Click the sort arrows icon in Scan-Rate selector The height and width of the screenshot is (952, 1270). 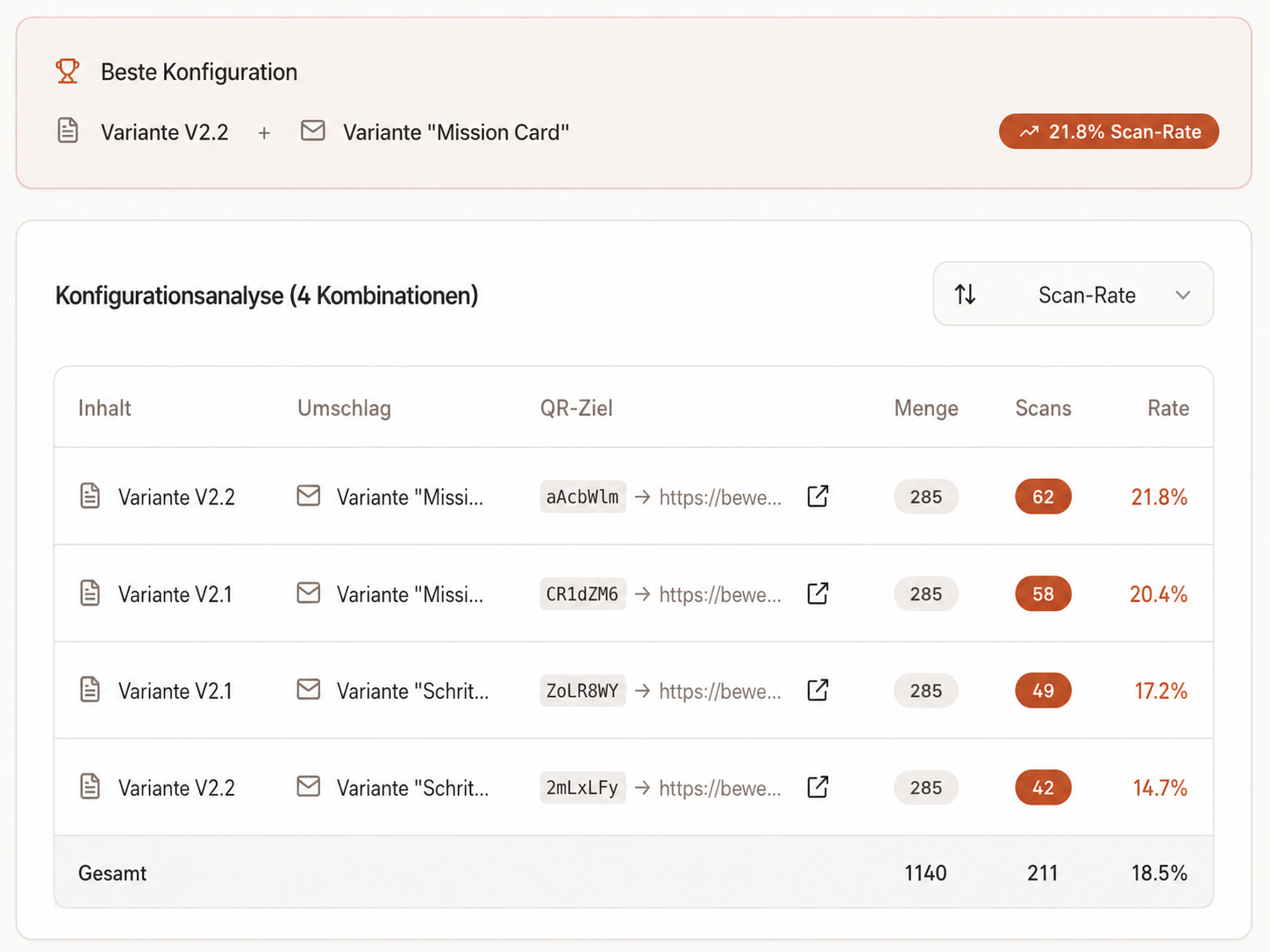coord(965,295)
